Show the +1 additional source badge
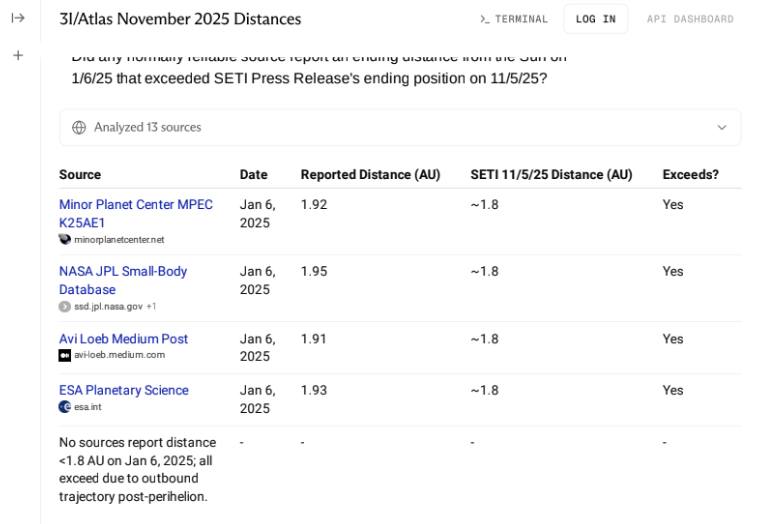The width and height of the screenshot is (760, 524). 151,306
